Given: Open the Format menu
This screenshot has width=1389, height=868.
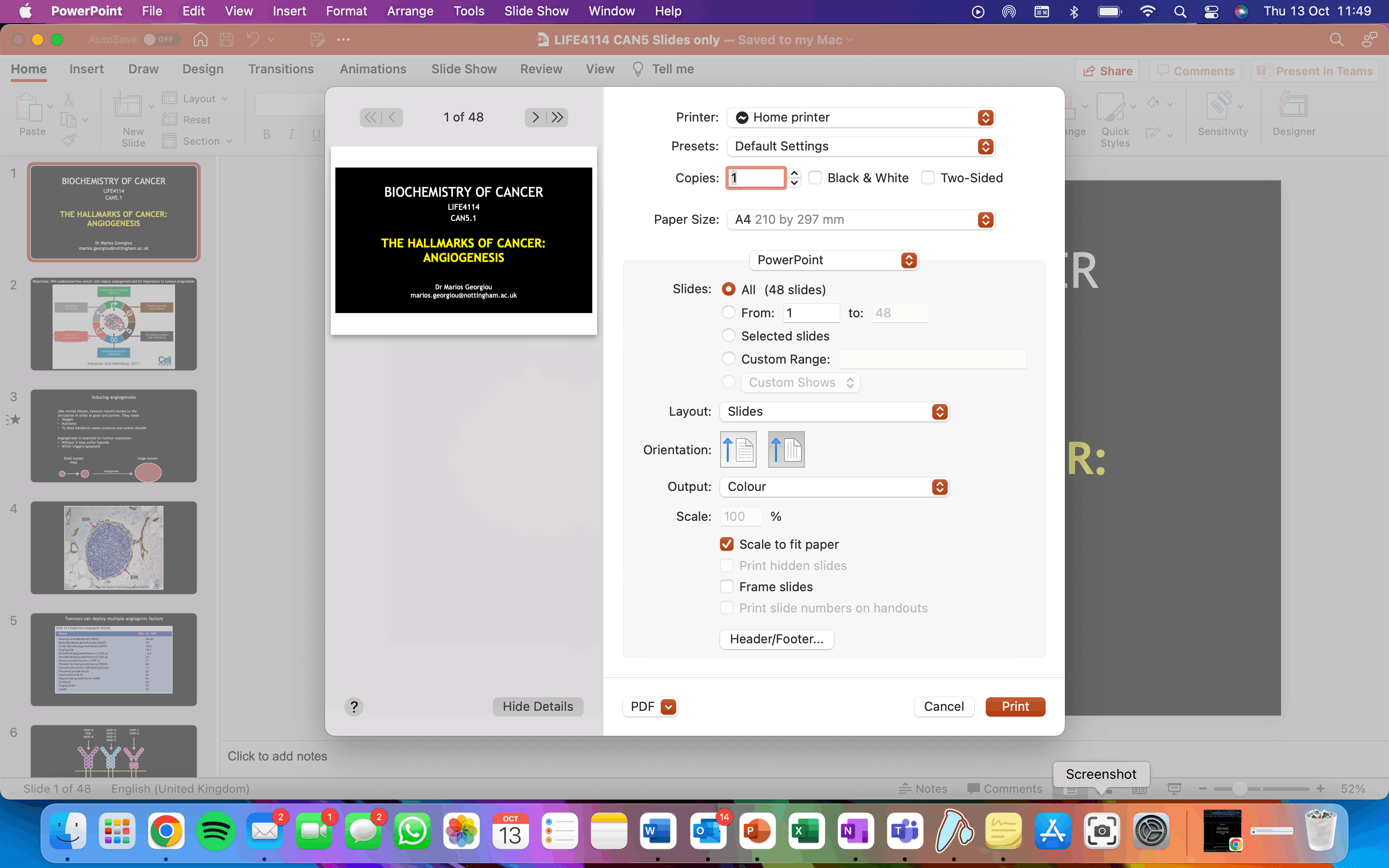Looking at the screenshot, I should pos(346,12).
